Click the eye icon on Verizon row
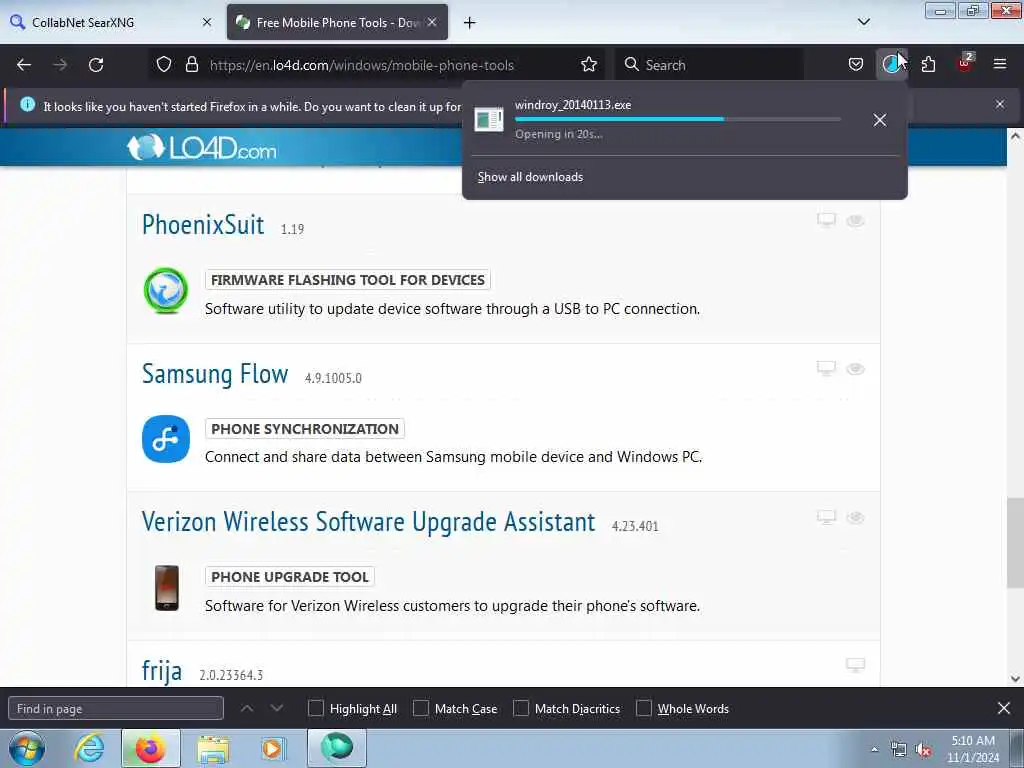Screen dimensions: 1024x768 [856, 518]
